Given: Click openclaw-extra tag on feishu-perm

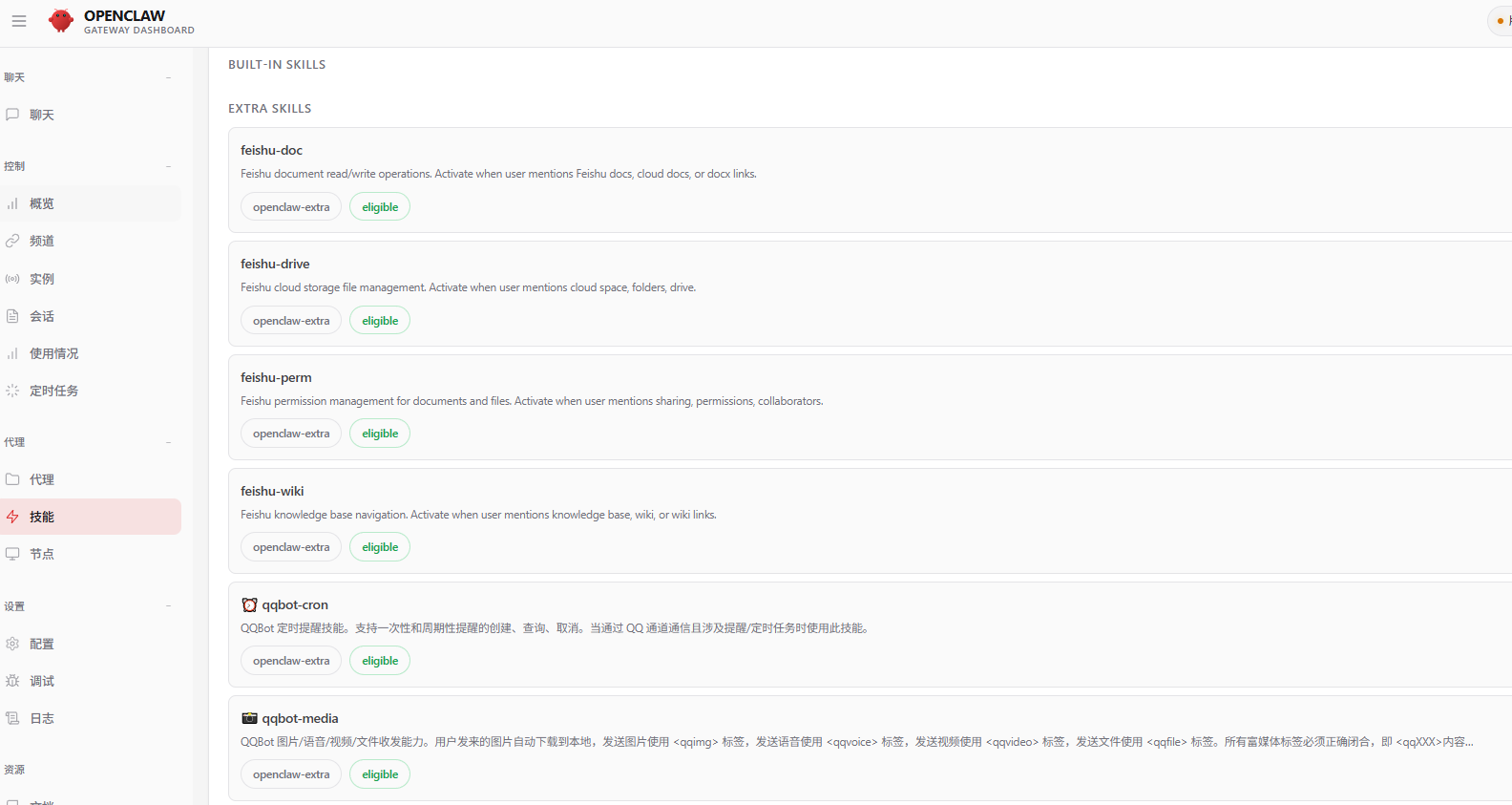Looking at the screenshot, I should (x=291, y=434).
